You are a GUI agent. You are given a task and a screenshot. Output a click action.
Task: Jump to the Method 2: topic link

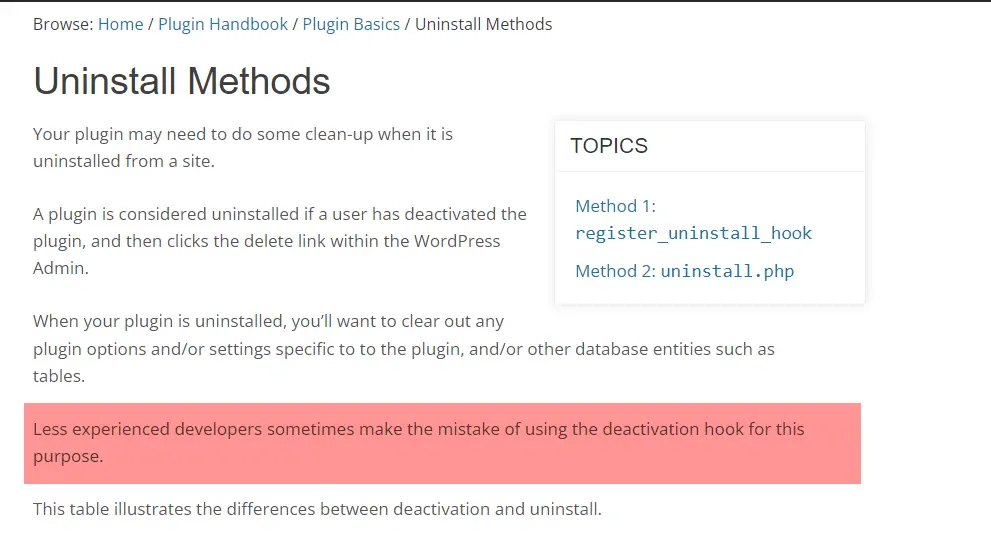(615, 271)
